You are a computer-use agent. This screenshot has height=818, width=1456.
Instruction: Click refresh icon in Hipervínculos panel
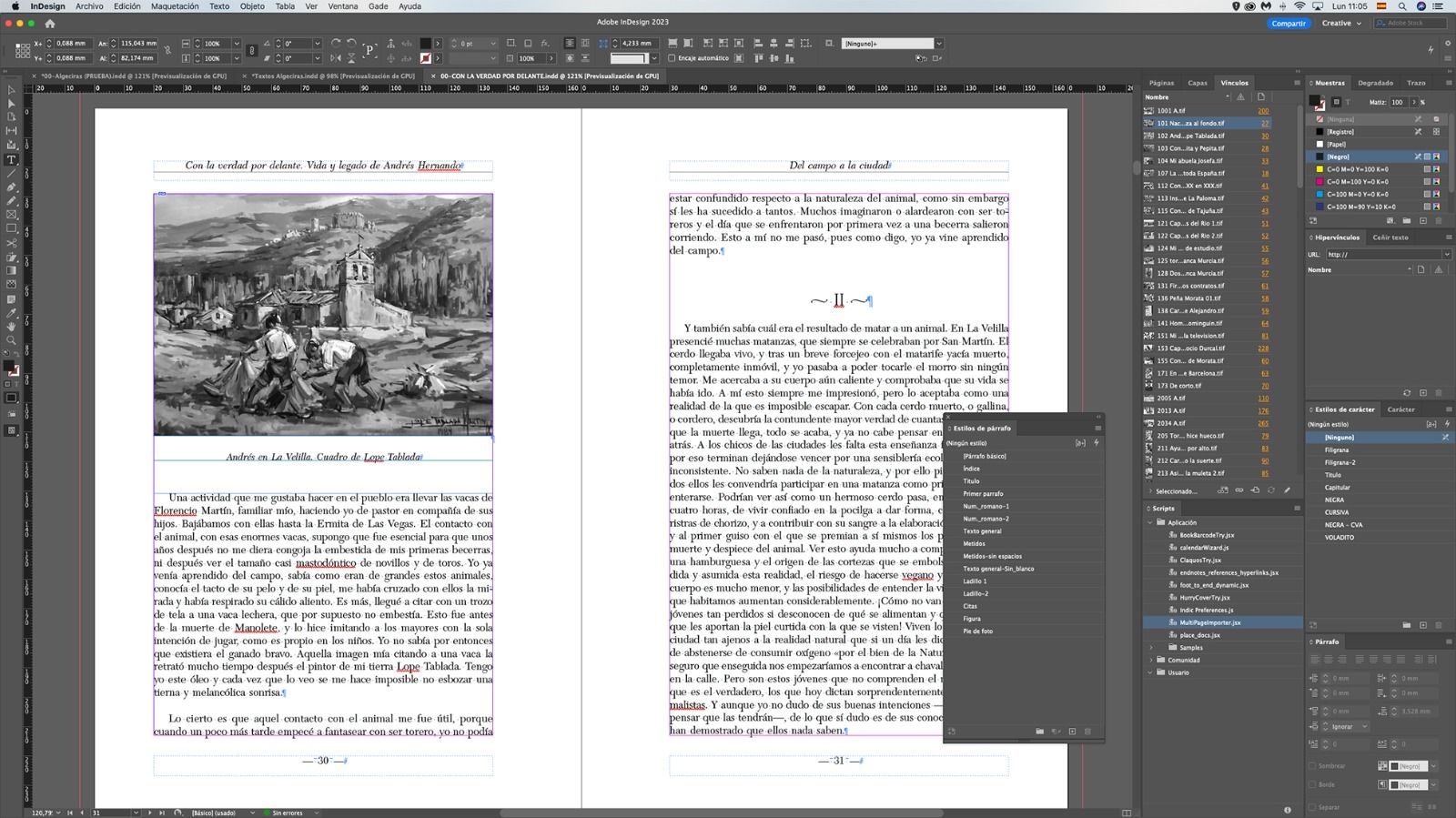coord(1407,393)
